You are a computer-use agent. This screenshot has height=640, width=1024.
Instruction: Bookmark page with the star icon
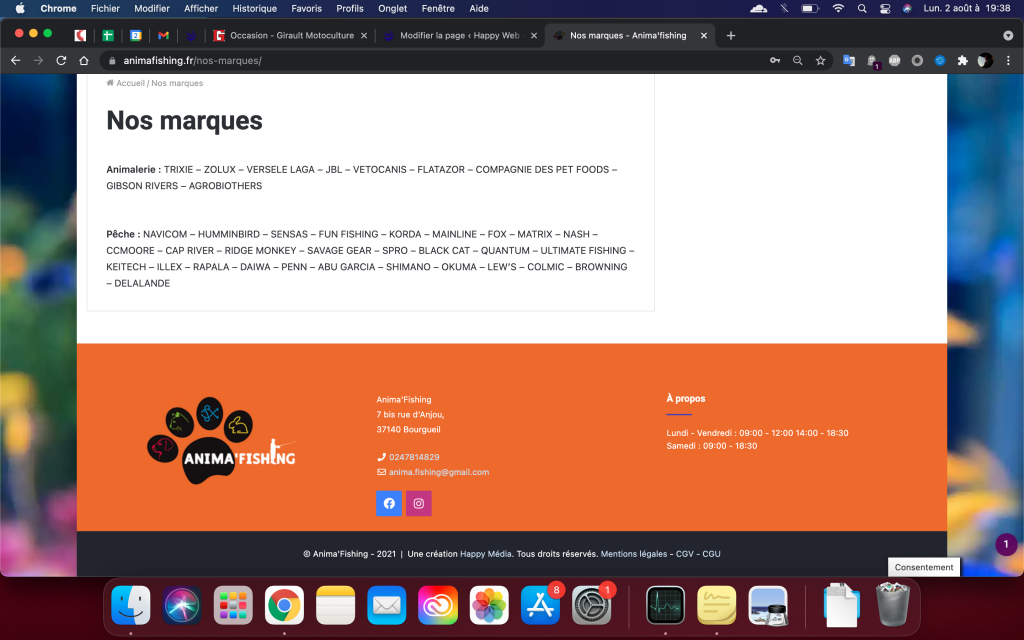point(820,60)
